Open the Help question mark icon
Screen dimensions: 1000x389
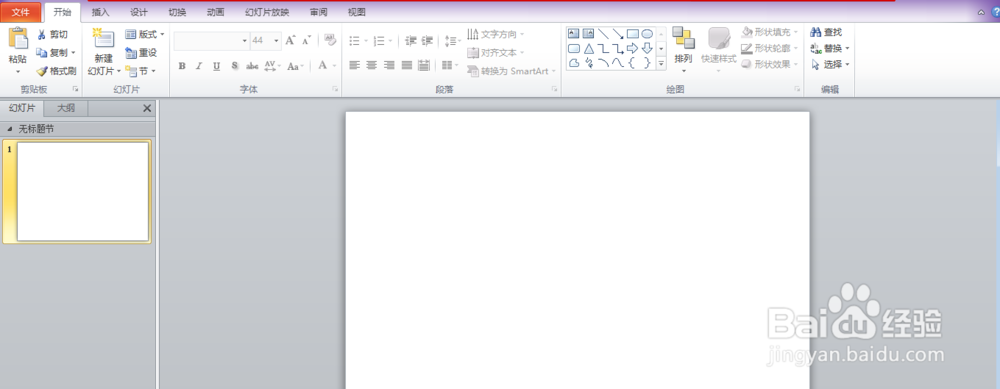coord(996,12)
